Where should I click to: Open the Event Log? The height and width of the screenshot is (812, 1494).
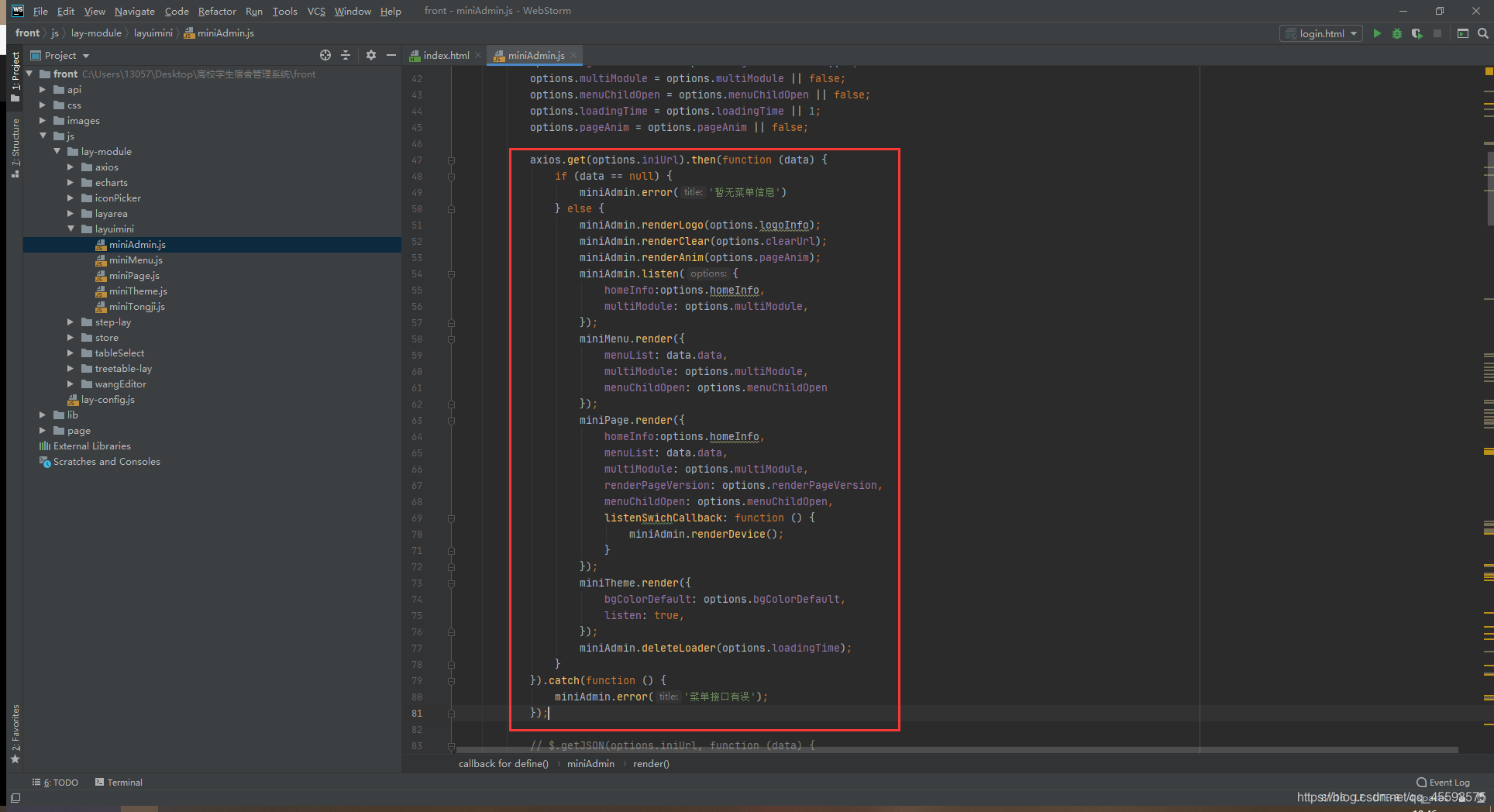[1443, 783]
